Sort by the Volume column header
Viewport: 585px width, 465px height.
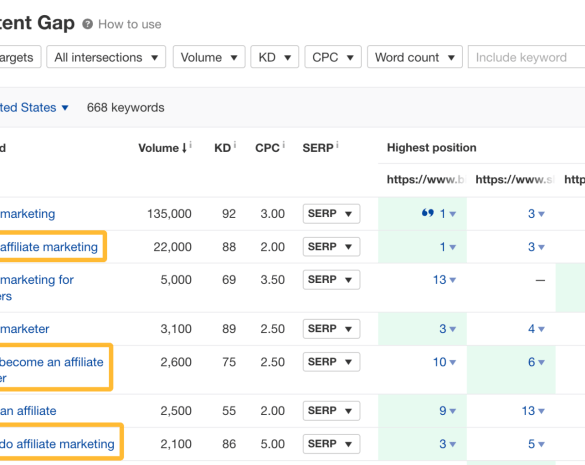162,148
